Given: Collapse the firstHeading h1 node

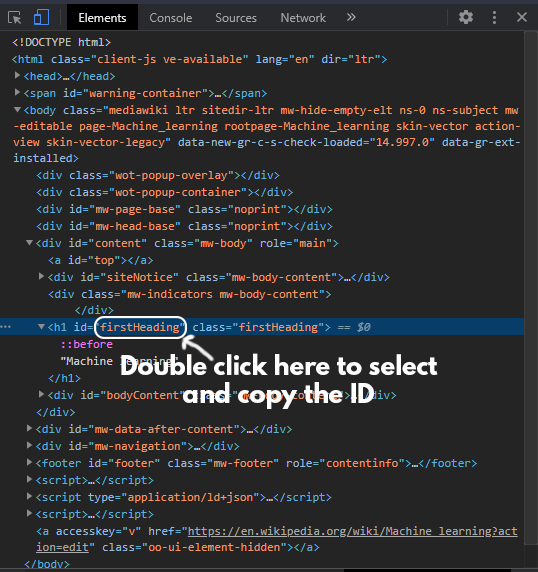Looking at the screenshot, I should [42, 326].
